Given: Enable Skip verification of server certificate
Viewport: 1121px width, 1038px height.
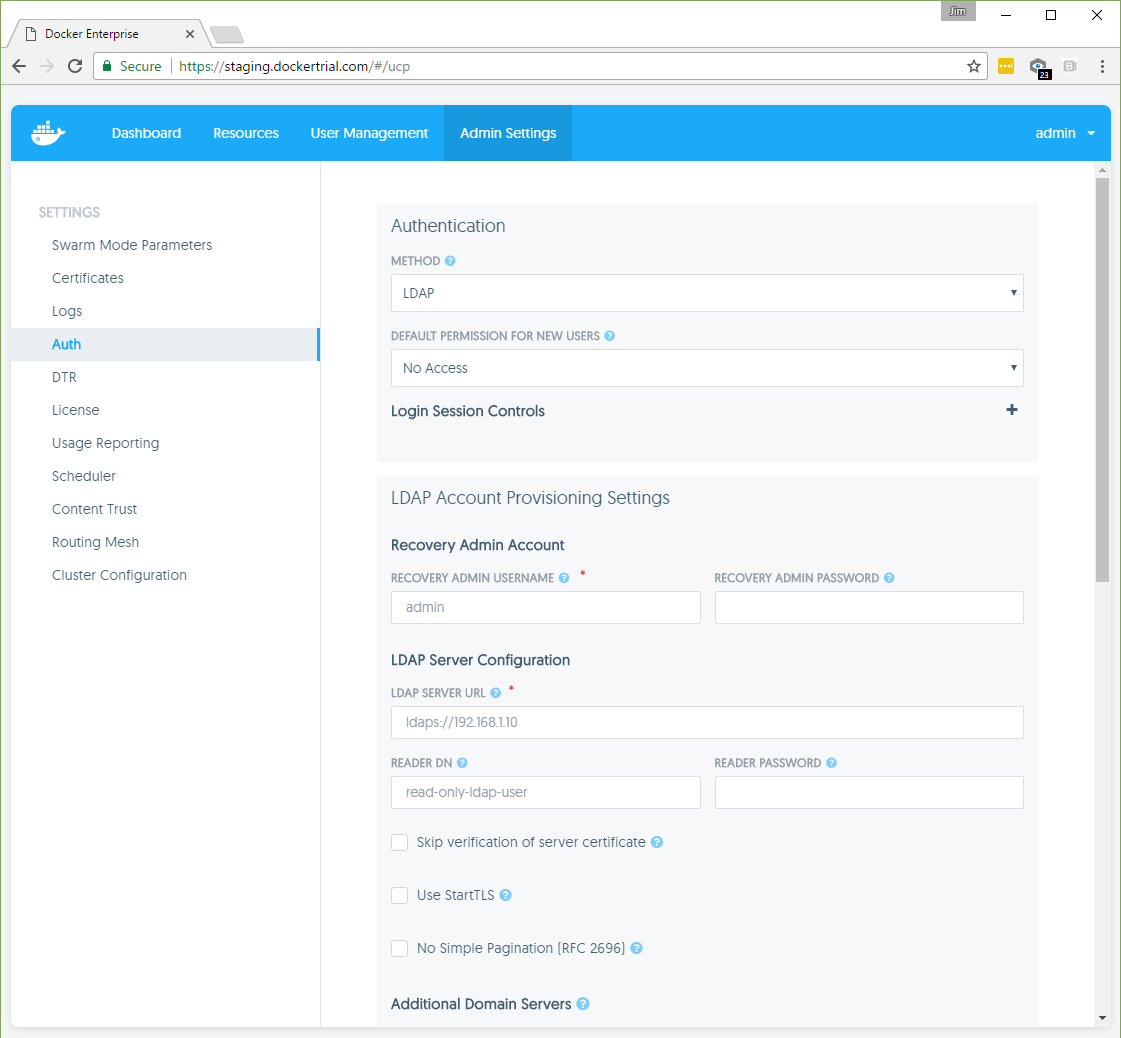Looking at the screenshot, I should click(x=400, y=842).
